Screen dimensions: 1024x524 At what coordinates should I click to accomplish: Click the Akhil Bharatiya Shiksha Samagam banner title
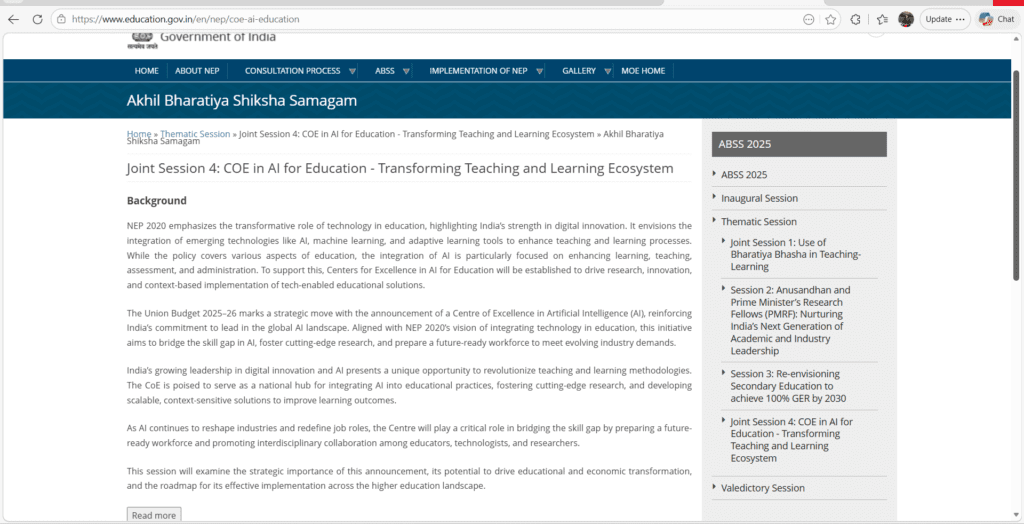[x=242, y=101]
